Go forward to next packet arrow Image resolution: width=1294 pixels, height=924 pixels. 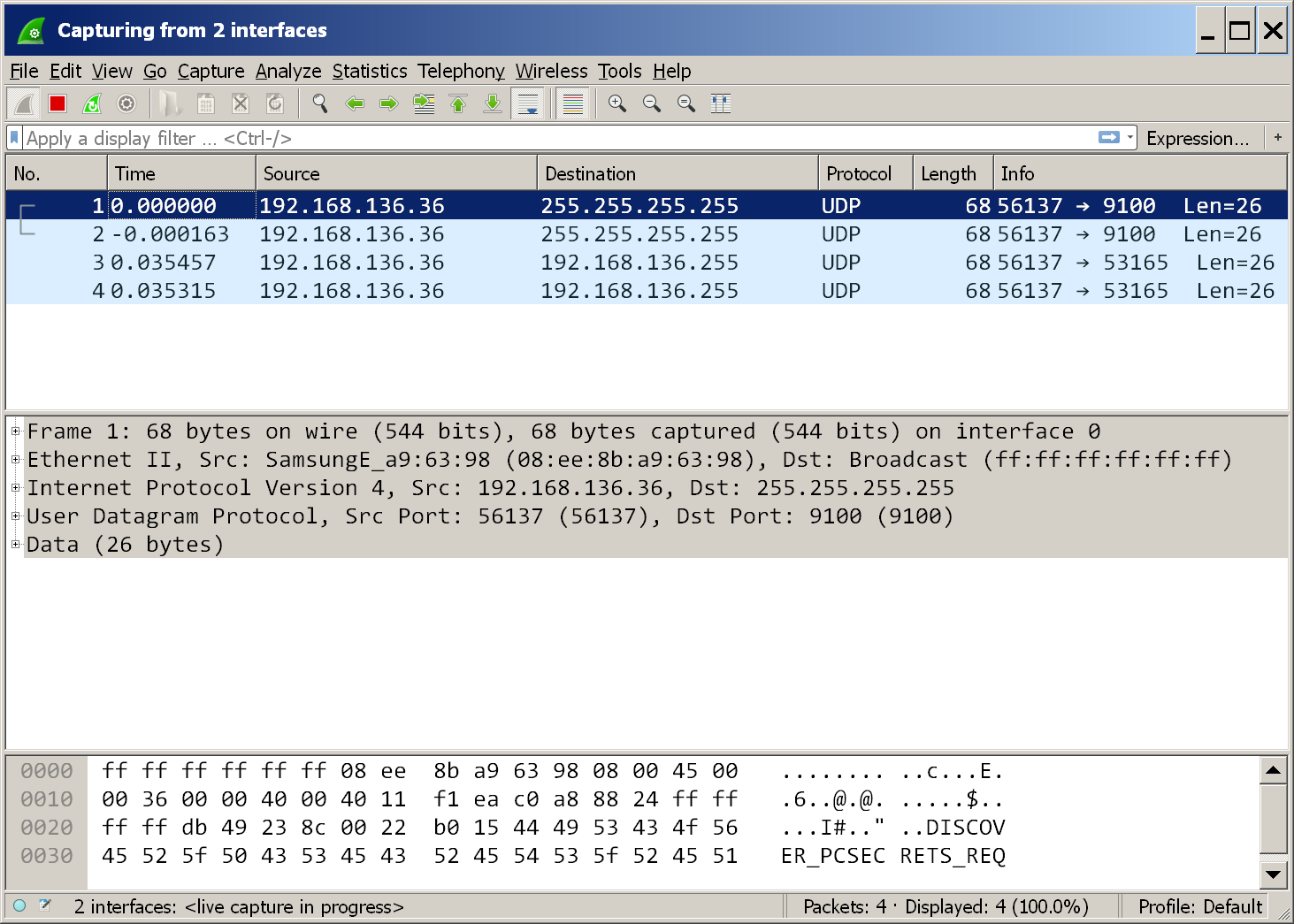point(388,104)
